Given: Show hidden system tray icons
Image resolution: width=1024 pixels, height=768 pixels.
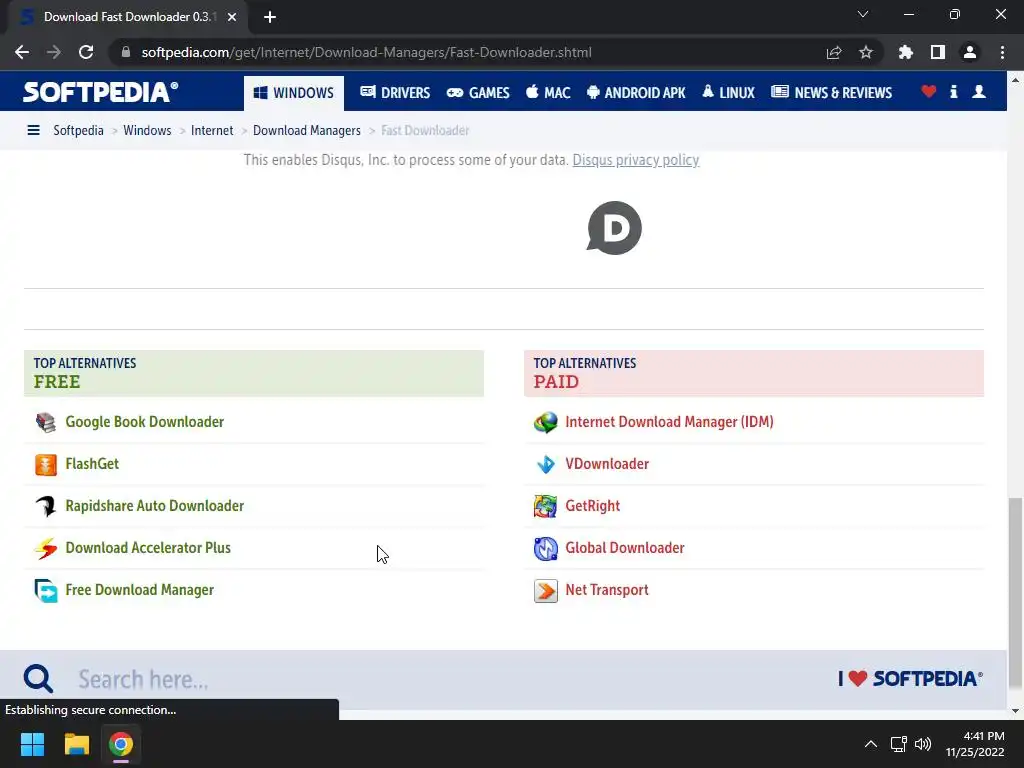Looking at the screenshot, I should [871, 744].
